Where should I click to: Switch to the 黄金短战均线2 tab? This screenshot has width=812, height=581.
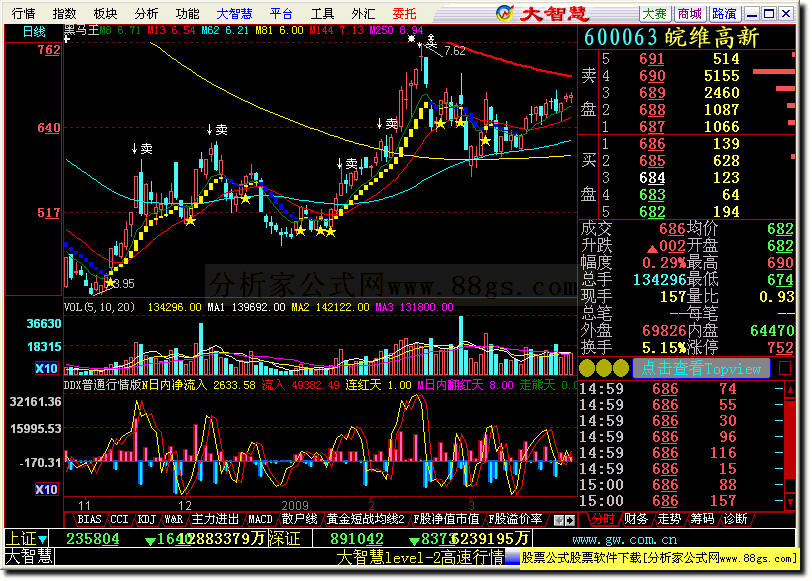[x=365, y=519]
